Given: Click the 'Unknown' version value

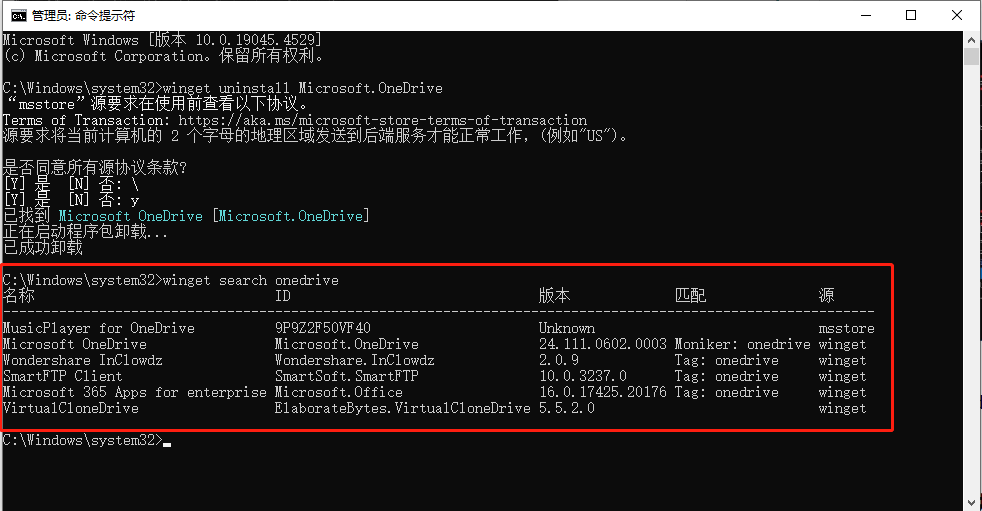Looking at the screenshot, I should (x=567, y=328).
